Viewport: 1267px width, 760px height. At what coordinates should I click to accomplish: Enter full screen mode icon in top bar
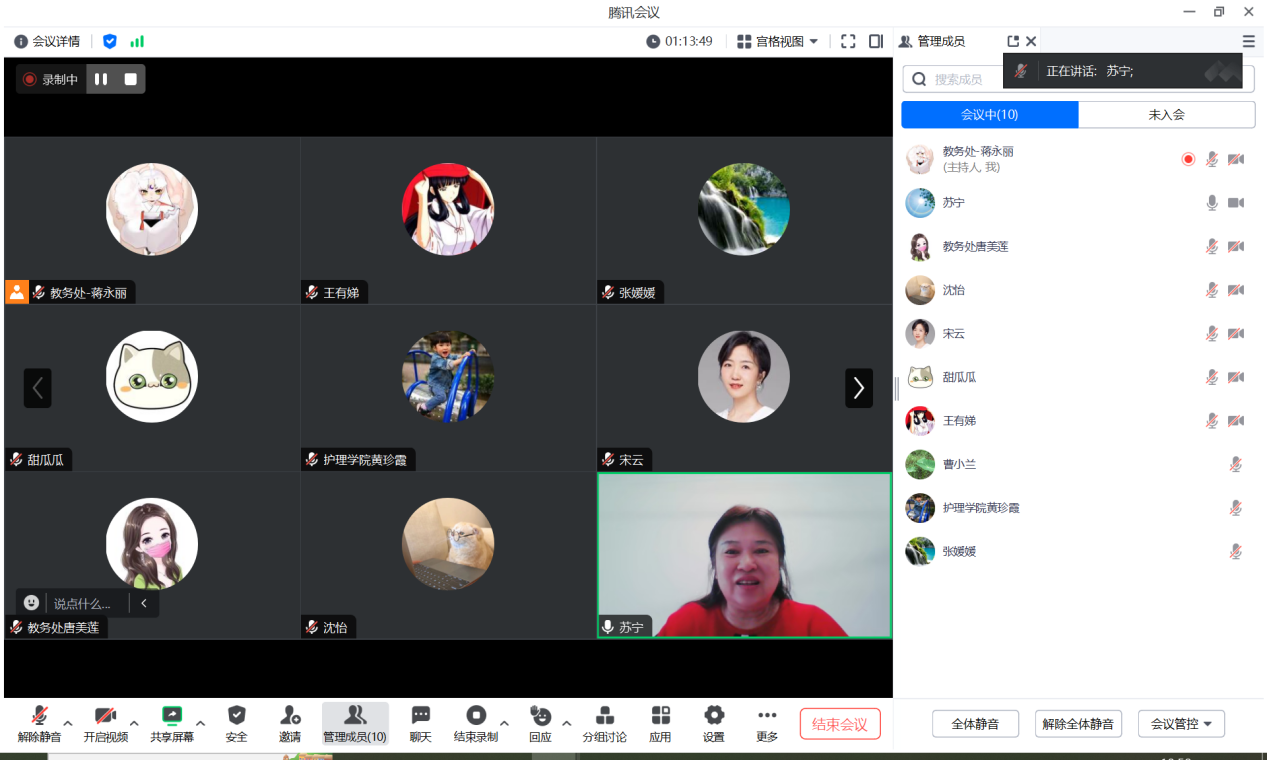click(x=848, y=41)
